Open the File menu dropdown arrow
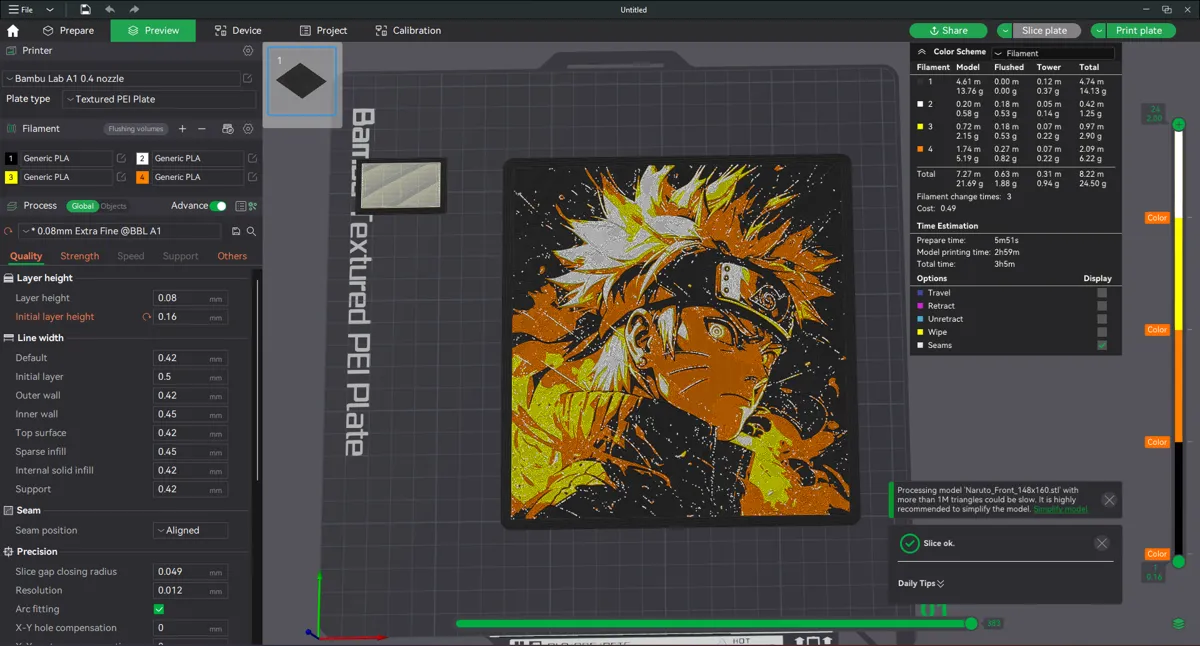The width and height of the screenshot is (1200, 646). [50, 9]
